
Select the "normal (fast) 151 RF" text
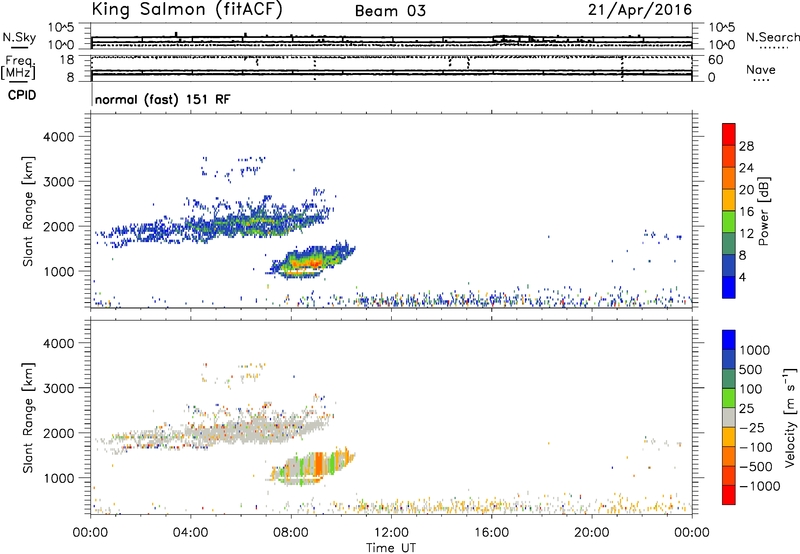[162, 99]
